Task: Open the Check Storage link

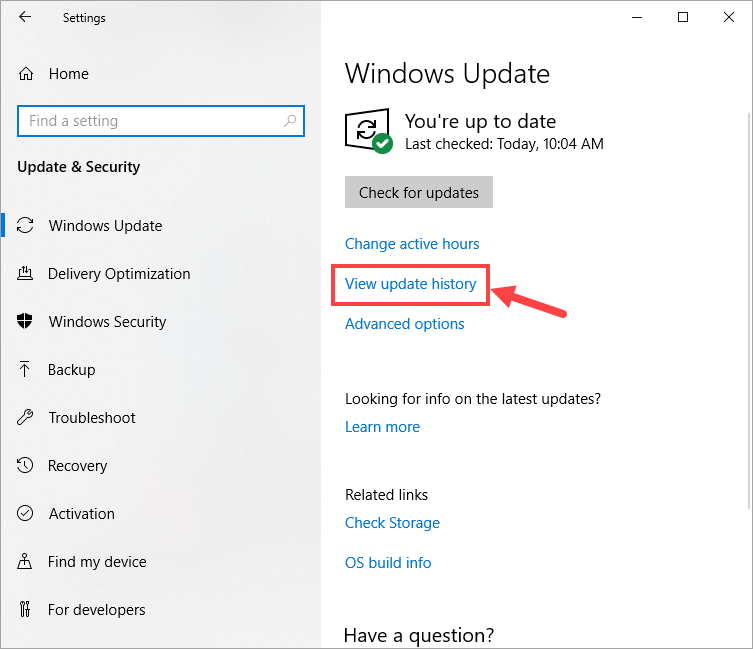Action: point(392,523)
